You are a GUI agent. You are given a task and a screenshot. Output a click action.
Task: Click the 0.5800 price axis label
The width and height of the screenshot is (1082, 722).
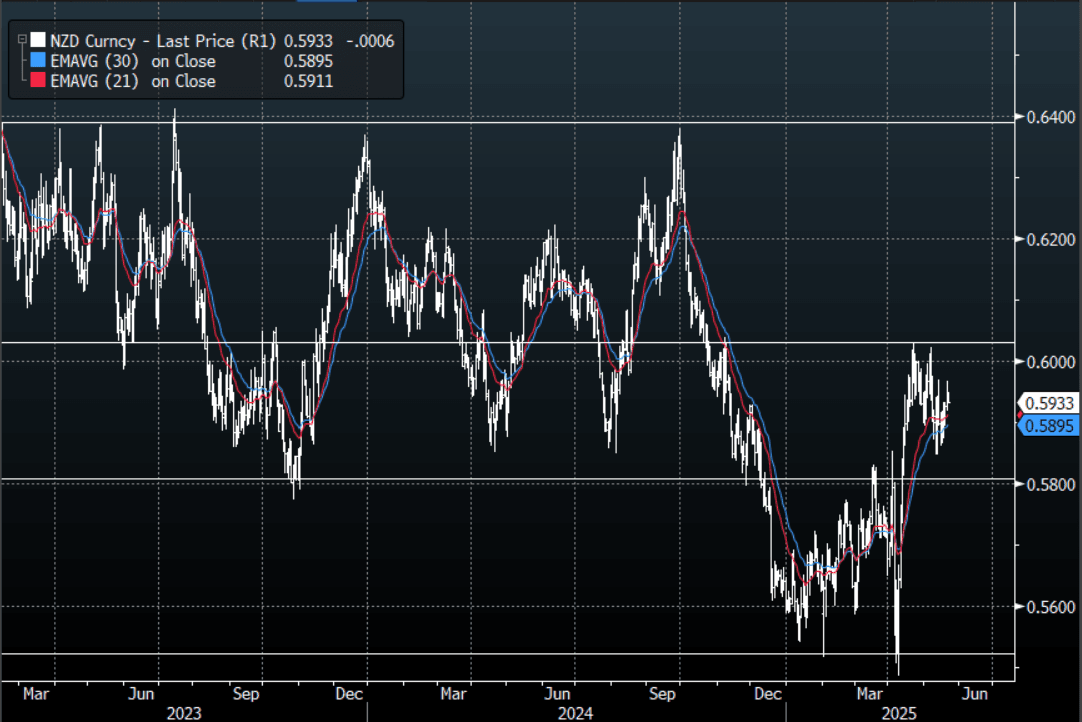(x=1044, y=484)
